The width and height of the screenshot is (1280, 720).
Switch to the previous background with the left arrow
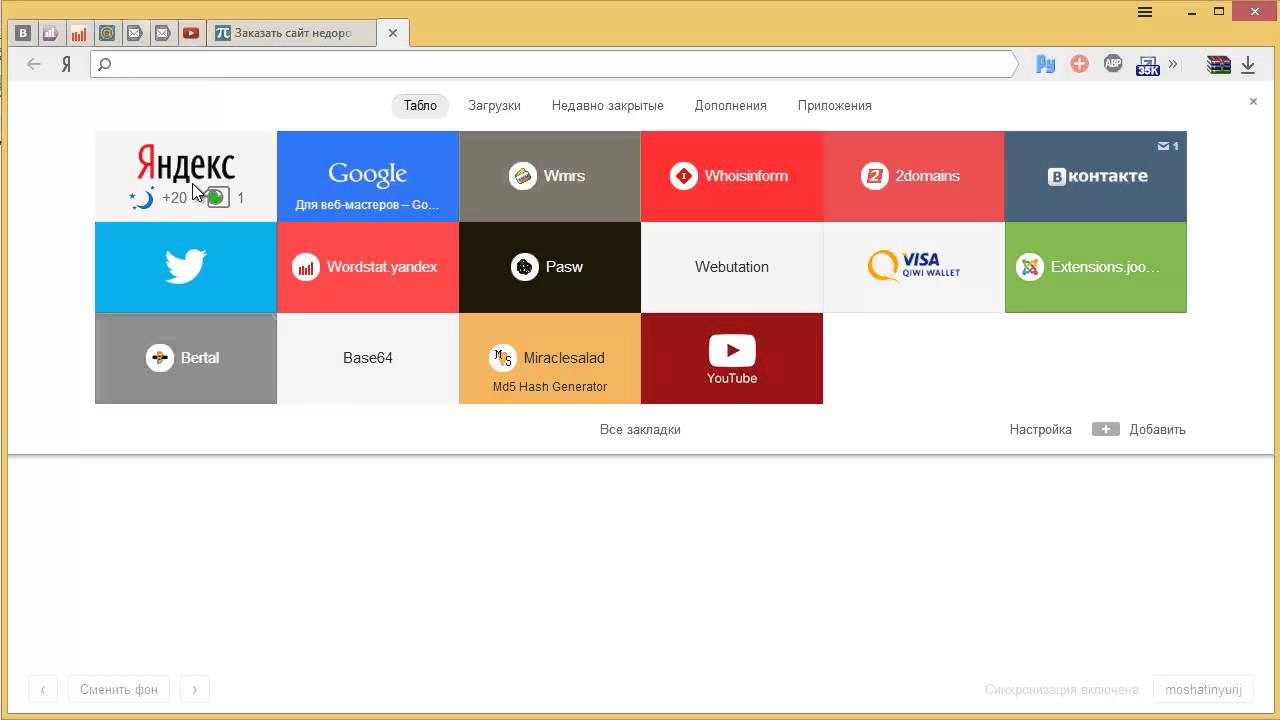tap(43, 689)
